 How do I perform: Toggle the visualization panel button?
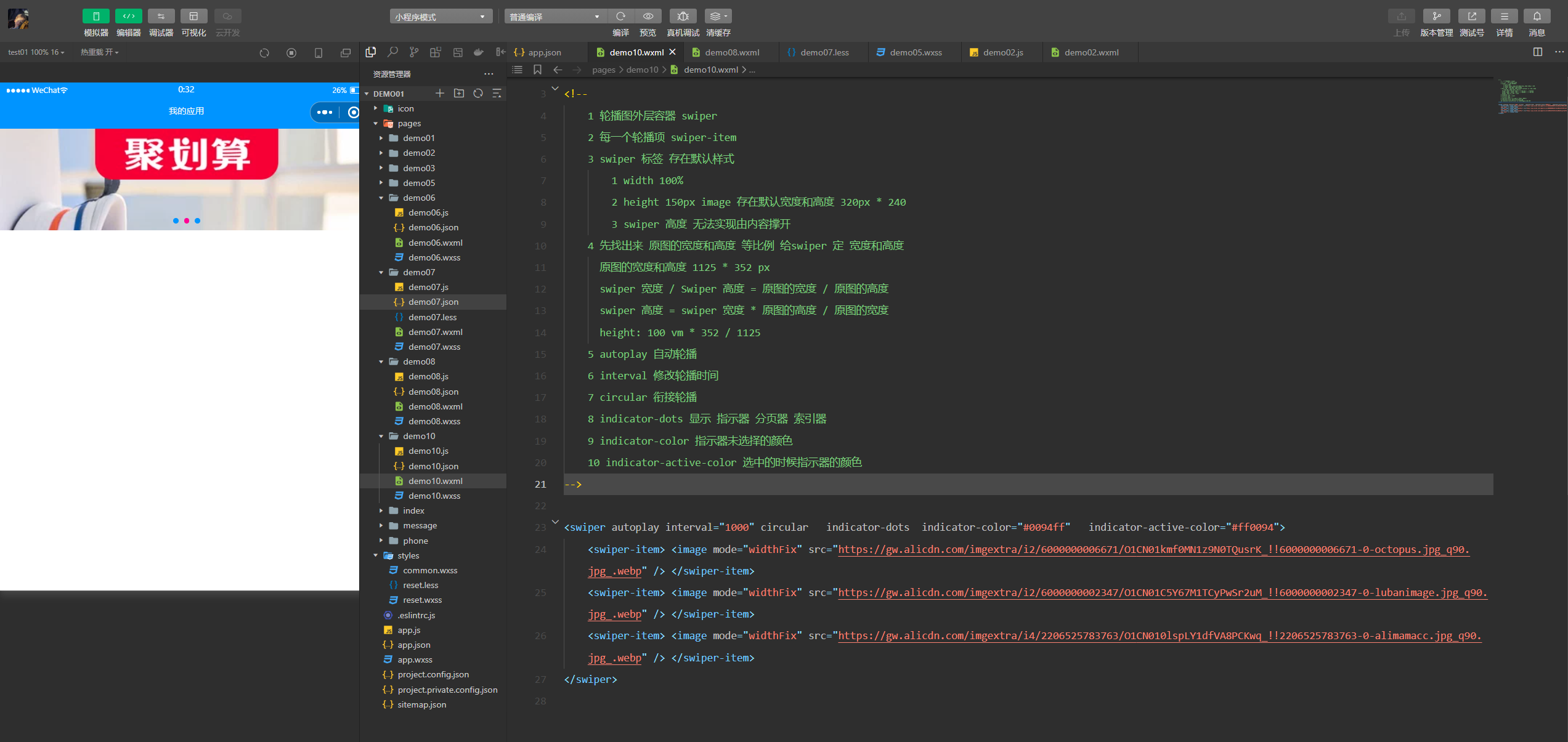[193, 16]
